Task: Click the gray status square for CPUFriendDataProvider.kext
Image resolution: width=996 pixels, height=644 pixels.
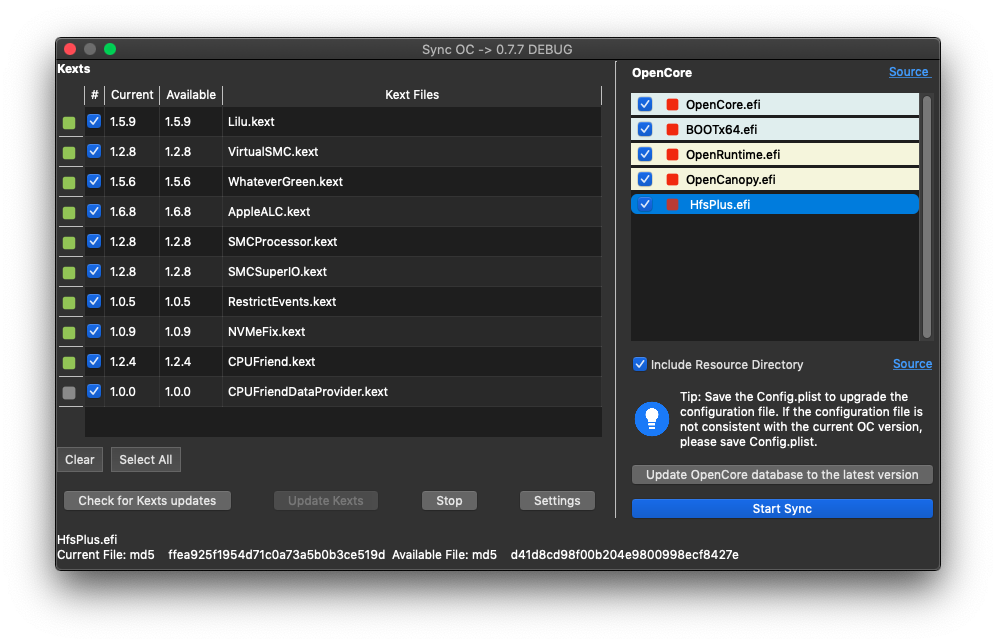Action: 69,392
